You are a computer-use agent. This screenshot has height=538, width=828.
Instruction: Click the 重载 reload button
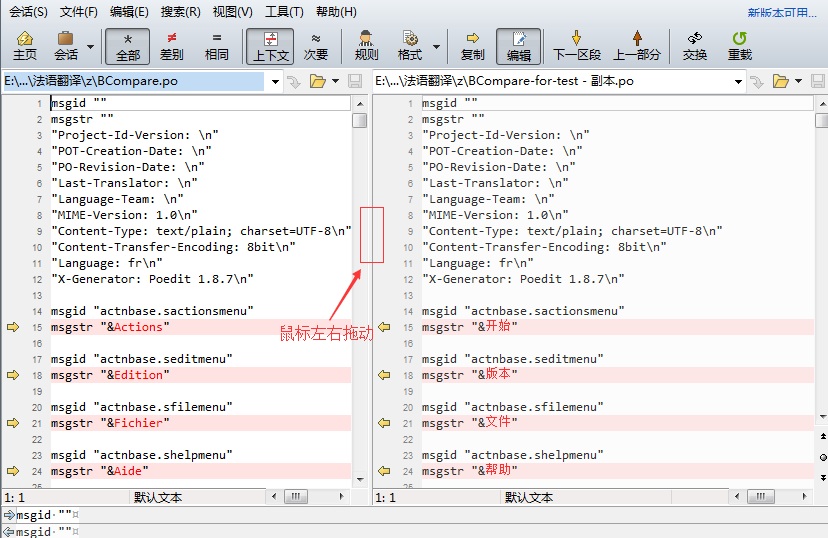pyautogui.click(x=739, y=46)
